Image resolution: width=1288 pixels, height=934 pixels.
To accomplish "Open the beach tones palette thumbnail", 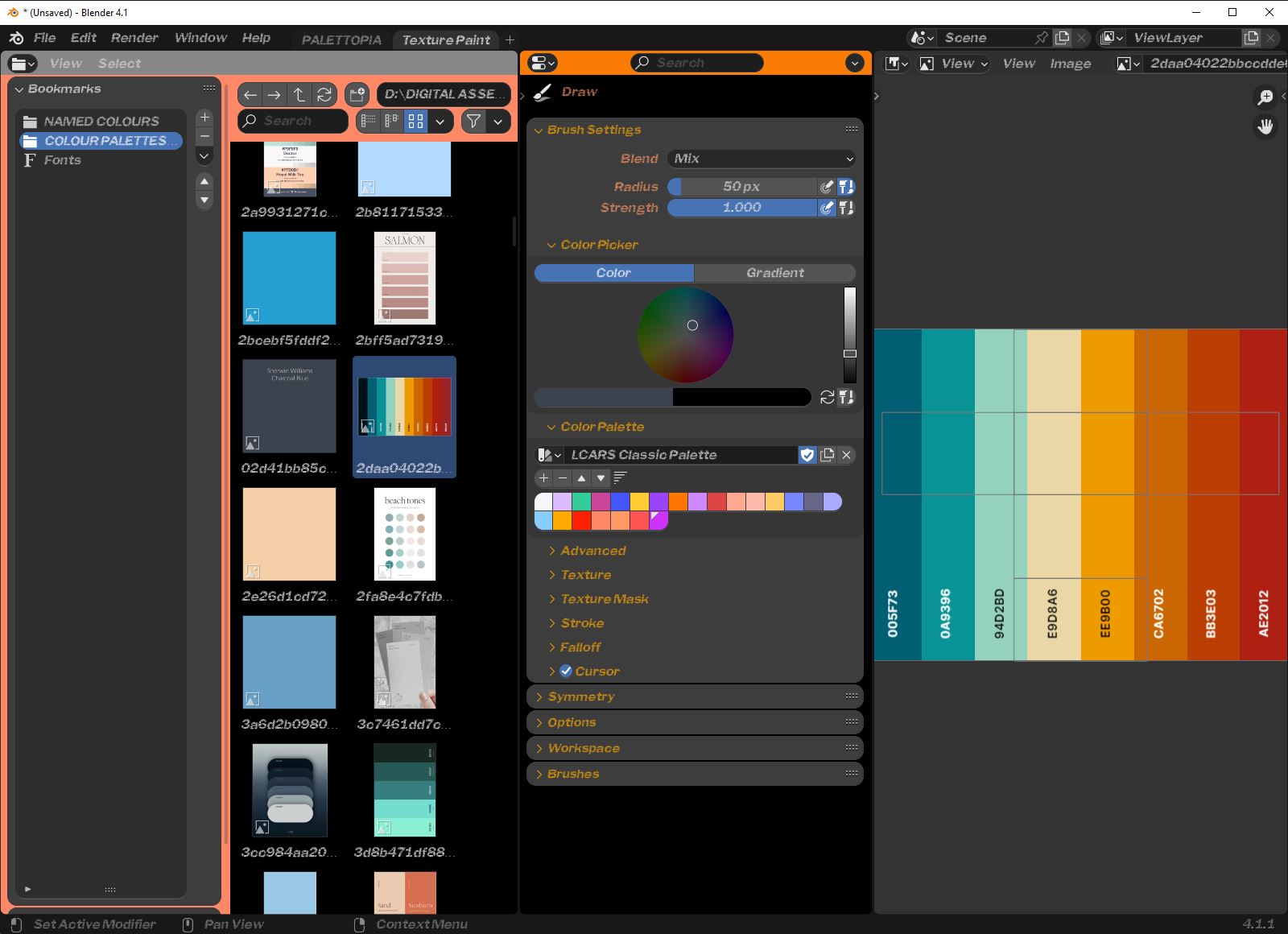I will click(405, 534).
